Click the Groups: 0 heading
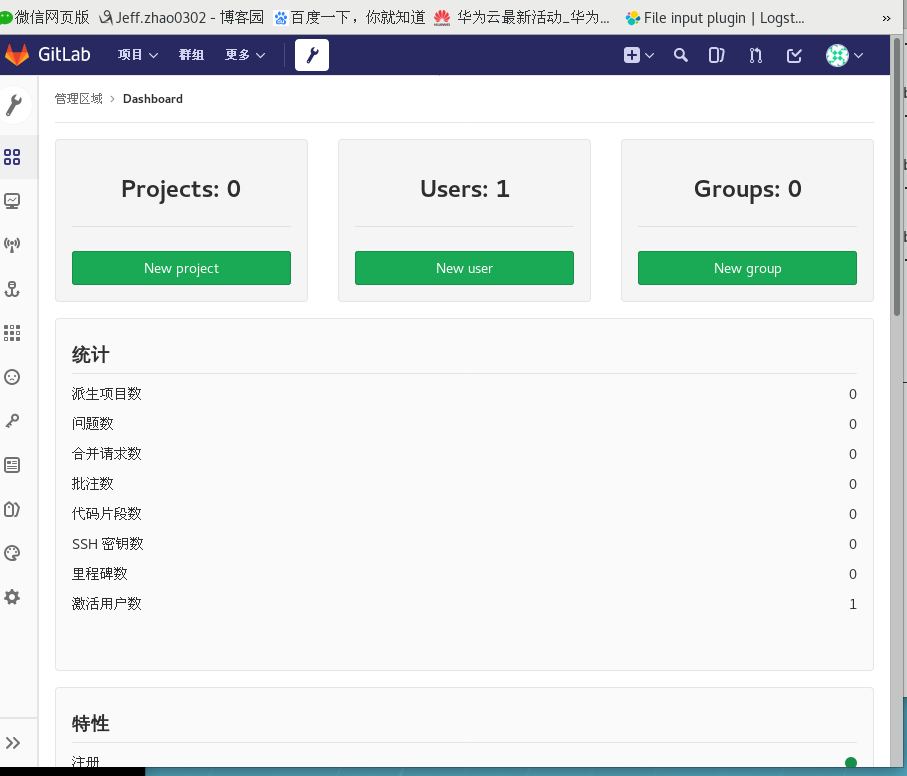Viewport: 907px width, 776px height. click(747, 189)
